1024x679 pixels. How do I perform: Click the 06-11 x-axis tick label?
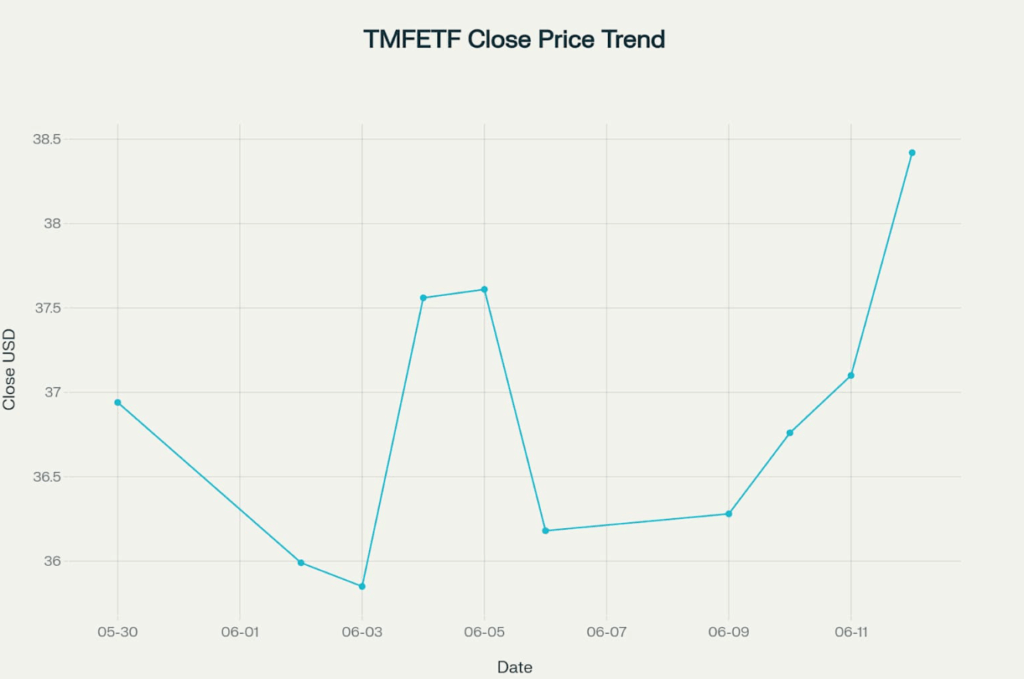coord(851,633)
